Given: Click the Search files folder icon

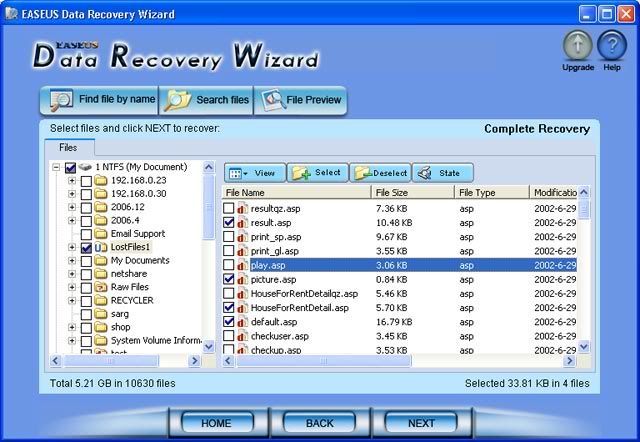Looking at the screenshot, I should (x=178, y=100).
